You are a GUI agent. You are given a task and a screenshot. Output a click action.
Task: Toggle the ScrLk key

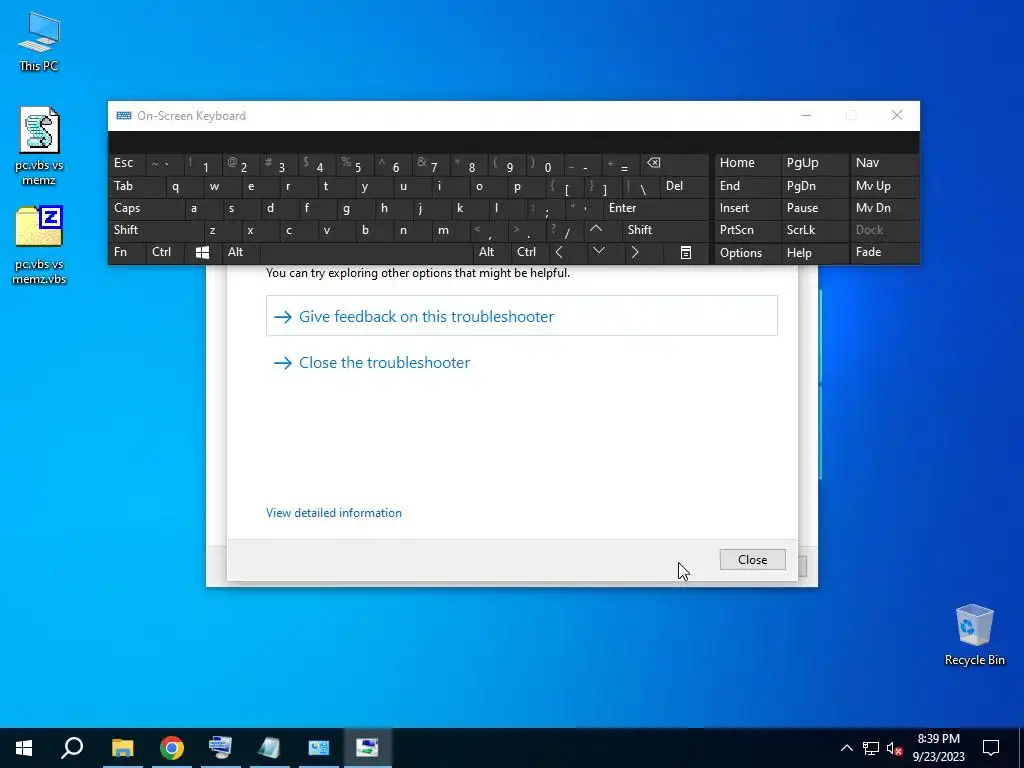click(814, 230)
